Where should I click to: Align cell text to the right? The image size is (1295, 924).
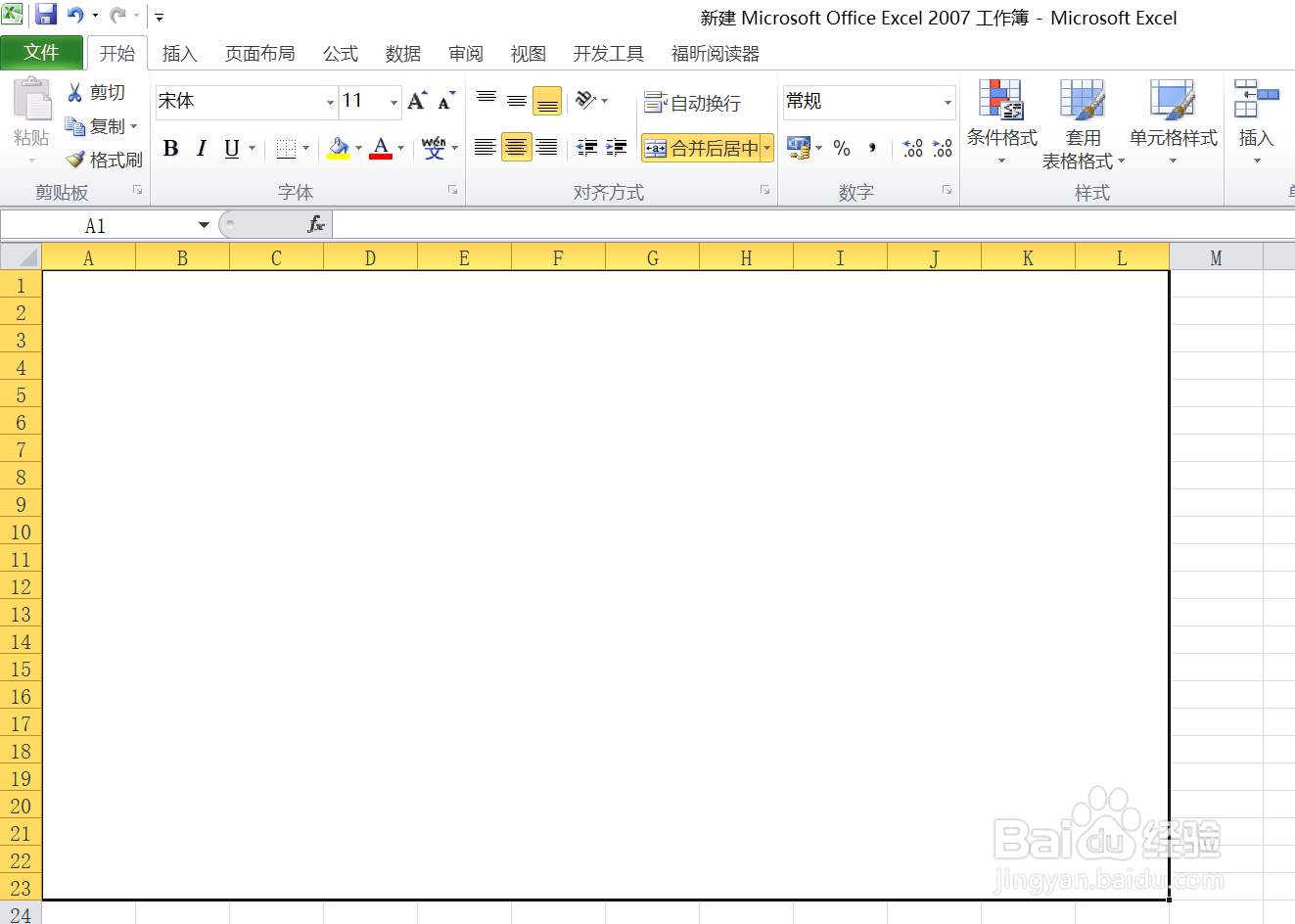pos(547,148)
